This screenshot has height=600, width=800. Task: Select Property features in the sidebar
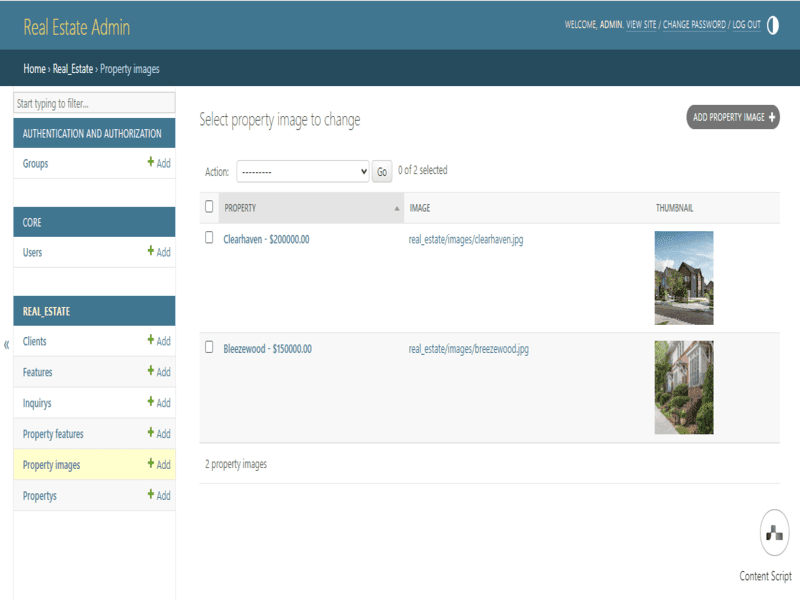[x=52, y=434]
